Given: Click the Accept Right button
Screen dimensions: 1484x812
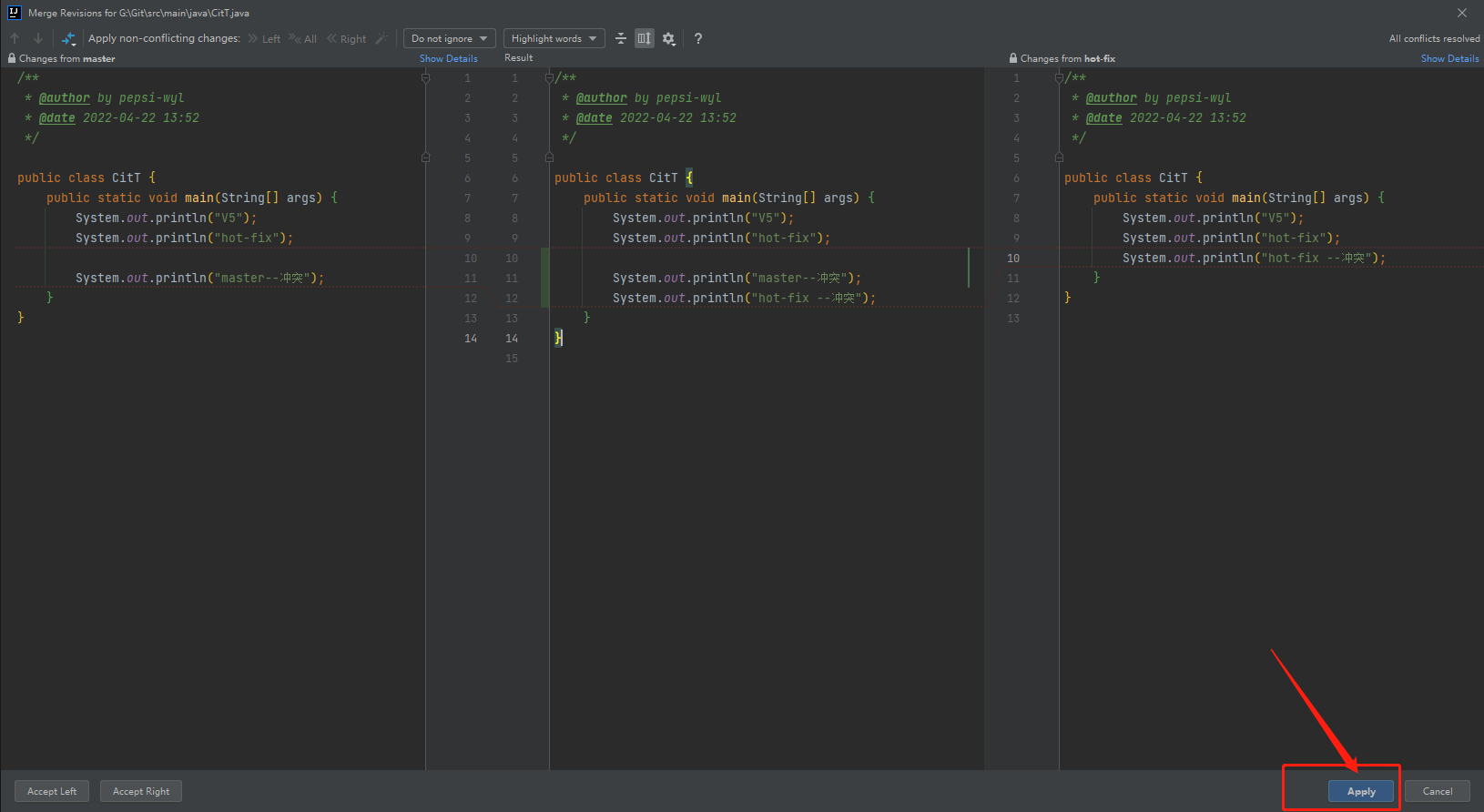Looking at the screenshot, I should click(x=141, y=791).
